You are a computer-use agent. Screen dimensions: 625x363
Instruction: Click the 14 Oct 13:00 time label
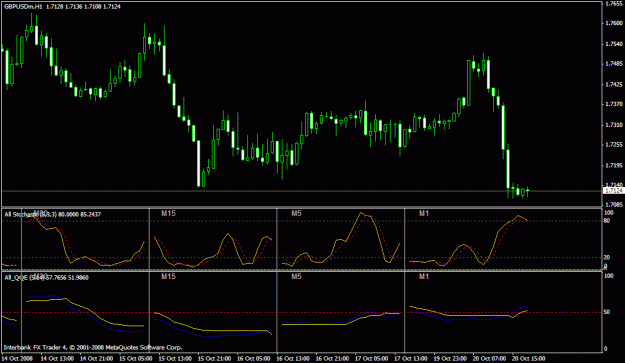pyautogui.click(x=57, y=358)
